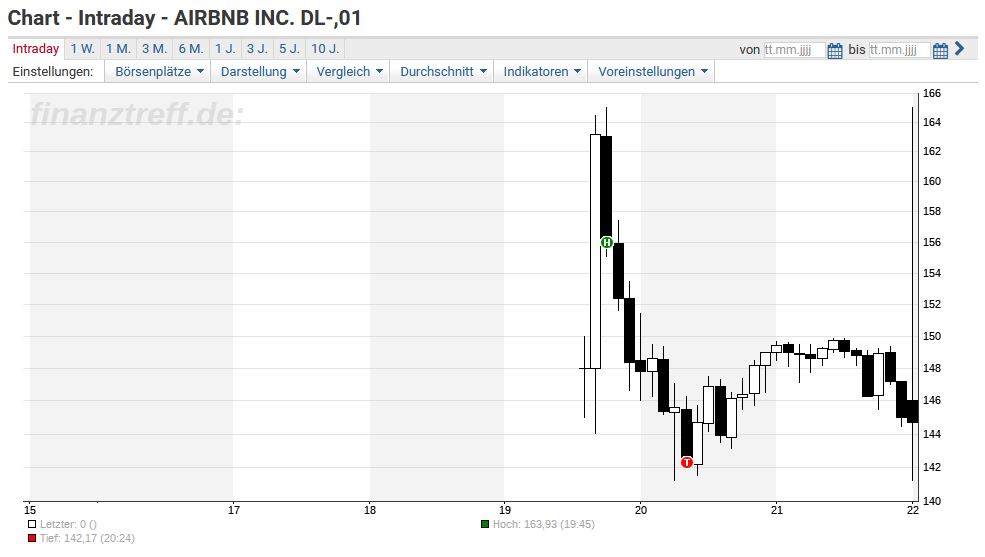Click the chart title heading AIRBNB INC.
Screen dimensions: 985x557
(185, 18)
